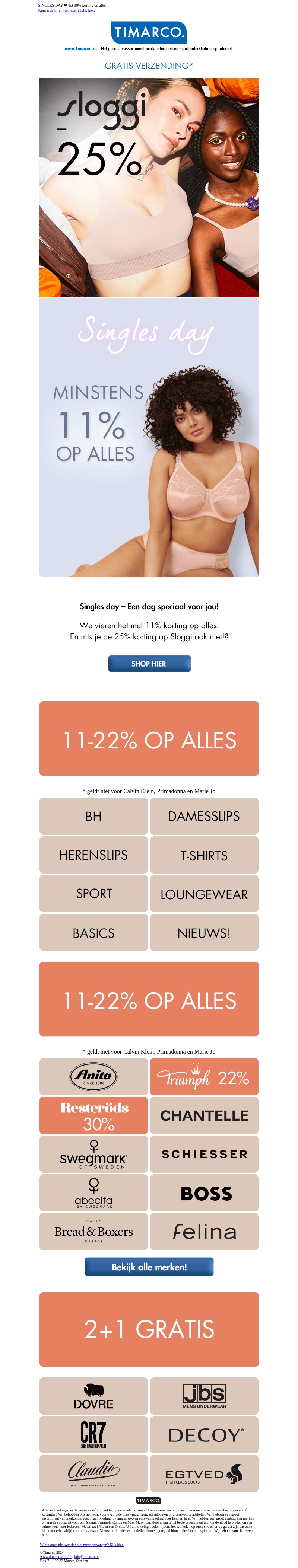Click the Felina brand logo
Viewport: 298px width, 1568px height.
[204, 1232]
